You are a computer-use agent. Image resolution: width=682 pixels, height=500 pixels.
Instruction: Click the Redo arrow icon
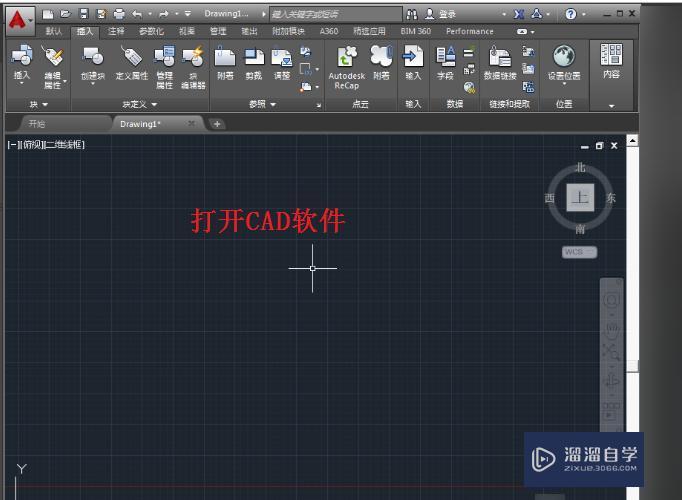click(164, 14)
